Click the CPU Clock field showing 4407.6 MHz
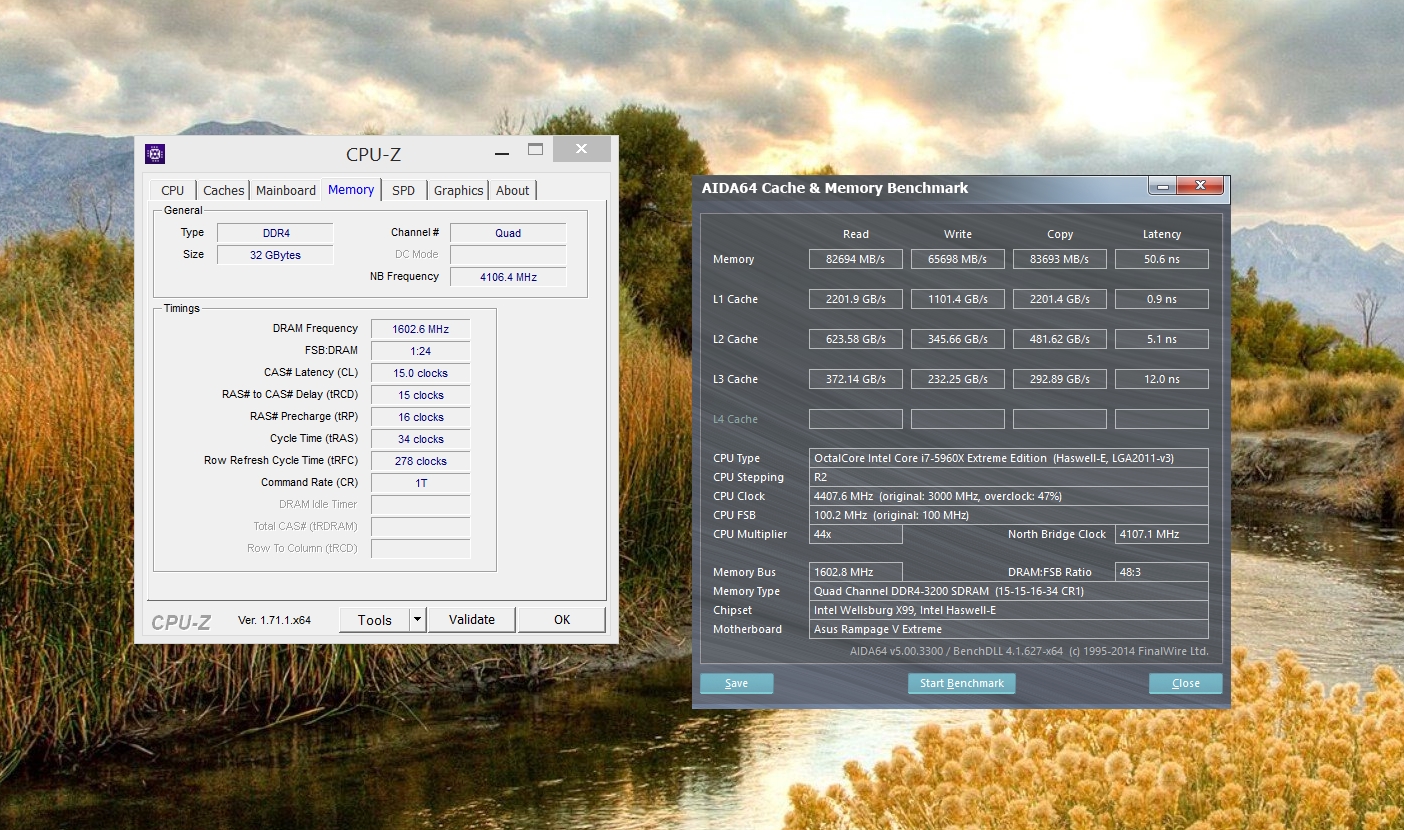This screenshot has height=830, width=1404. click(x=1009, y=496)
